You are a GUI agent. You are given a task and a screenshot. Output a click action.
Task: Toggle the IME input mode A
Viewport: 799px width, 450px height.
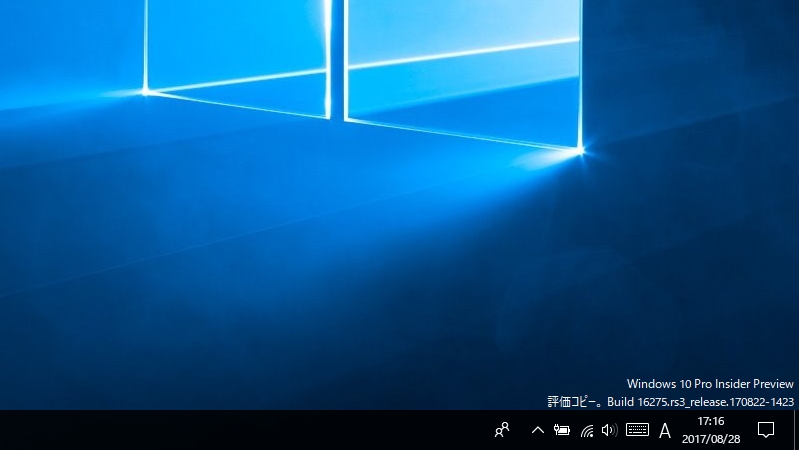(x=664, y=431)
